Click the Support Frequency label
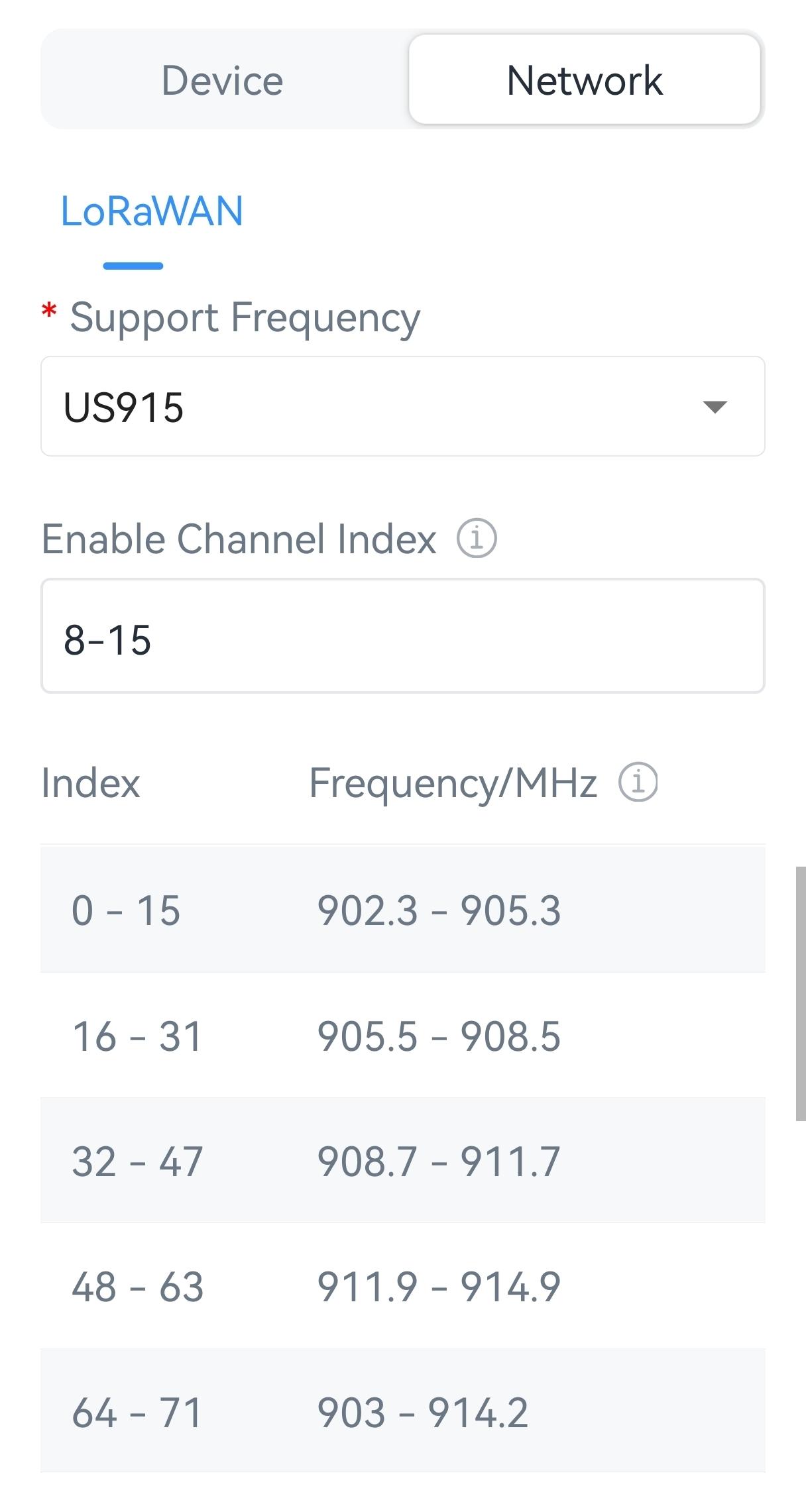The height and width of the screenshot is (1512, 806). (x=245, y=317)
